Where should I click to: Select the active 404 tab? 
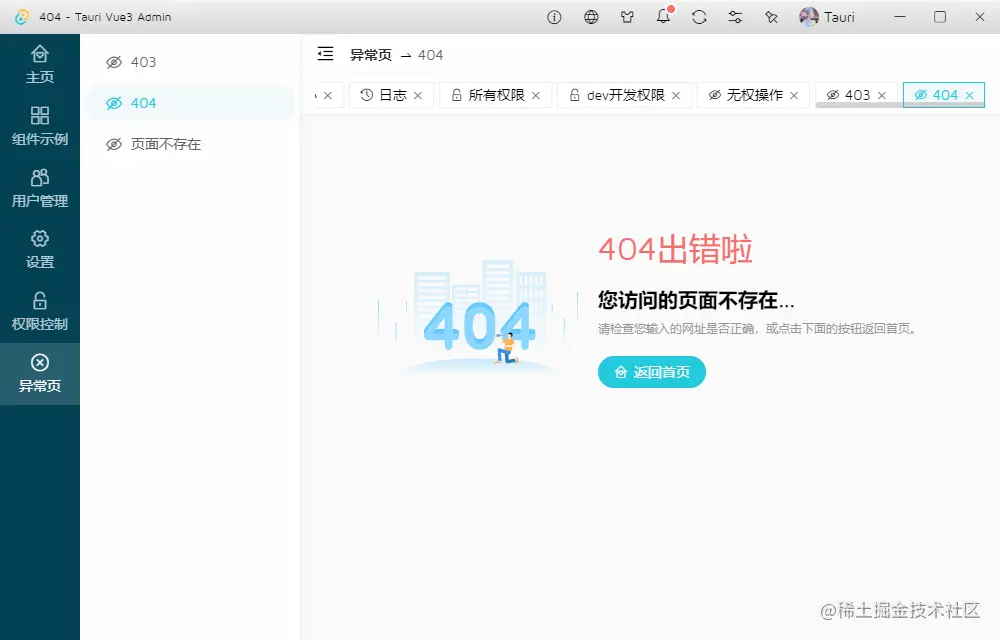pos(944,95)
